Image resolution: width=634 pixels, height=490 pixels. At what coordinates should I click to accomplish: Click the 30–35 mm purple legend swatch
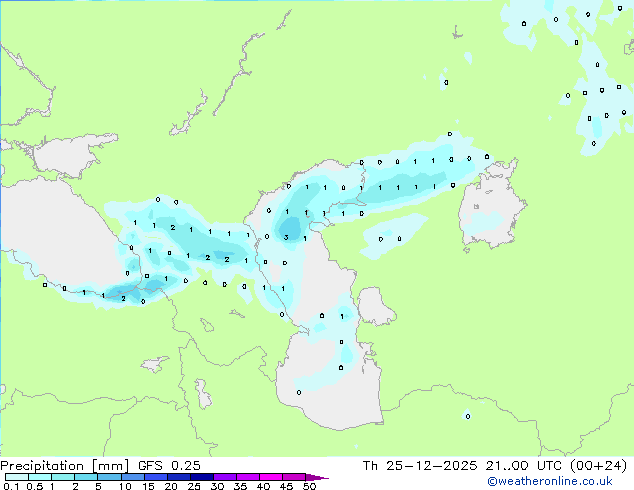pyautogui.click(x=225, y=477)
